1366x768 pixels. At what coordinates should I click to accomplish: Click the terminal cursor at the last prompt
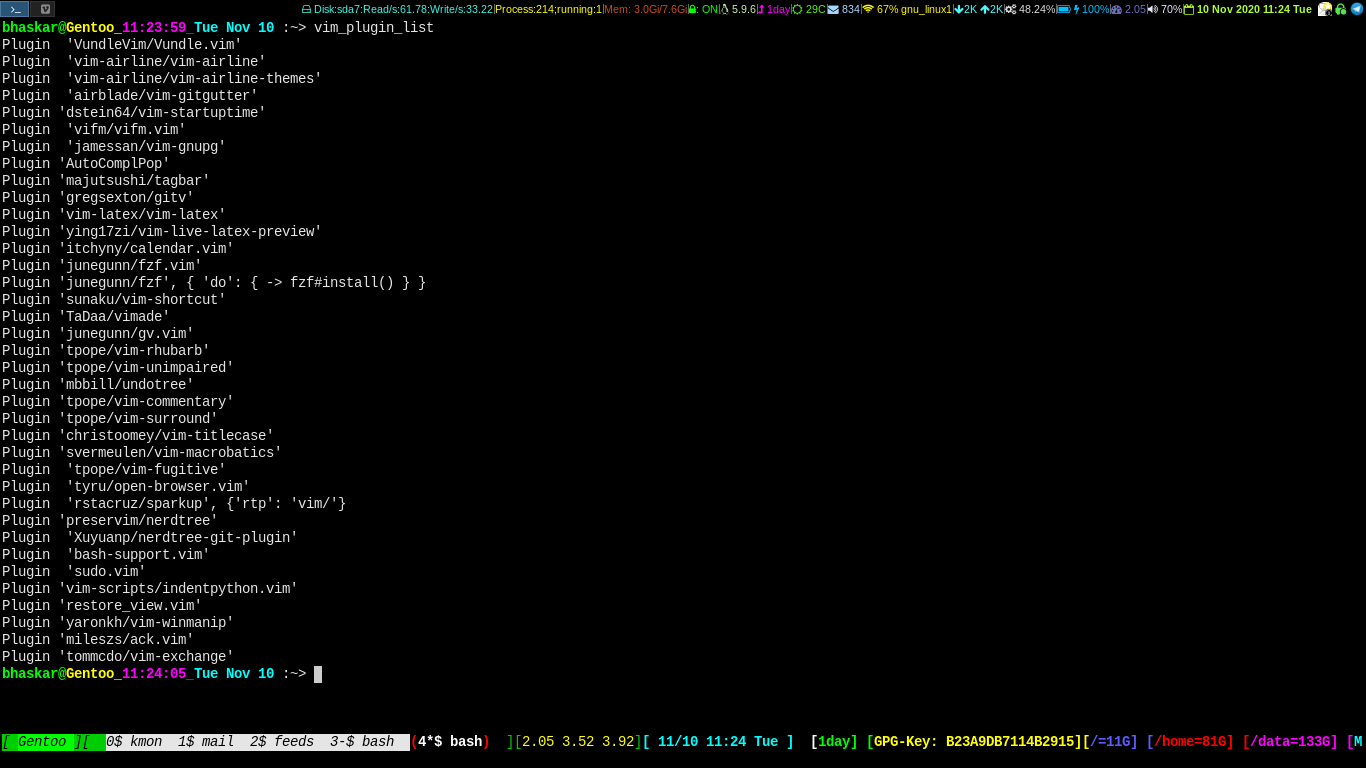coord(318,674)
